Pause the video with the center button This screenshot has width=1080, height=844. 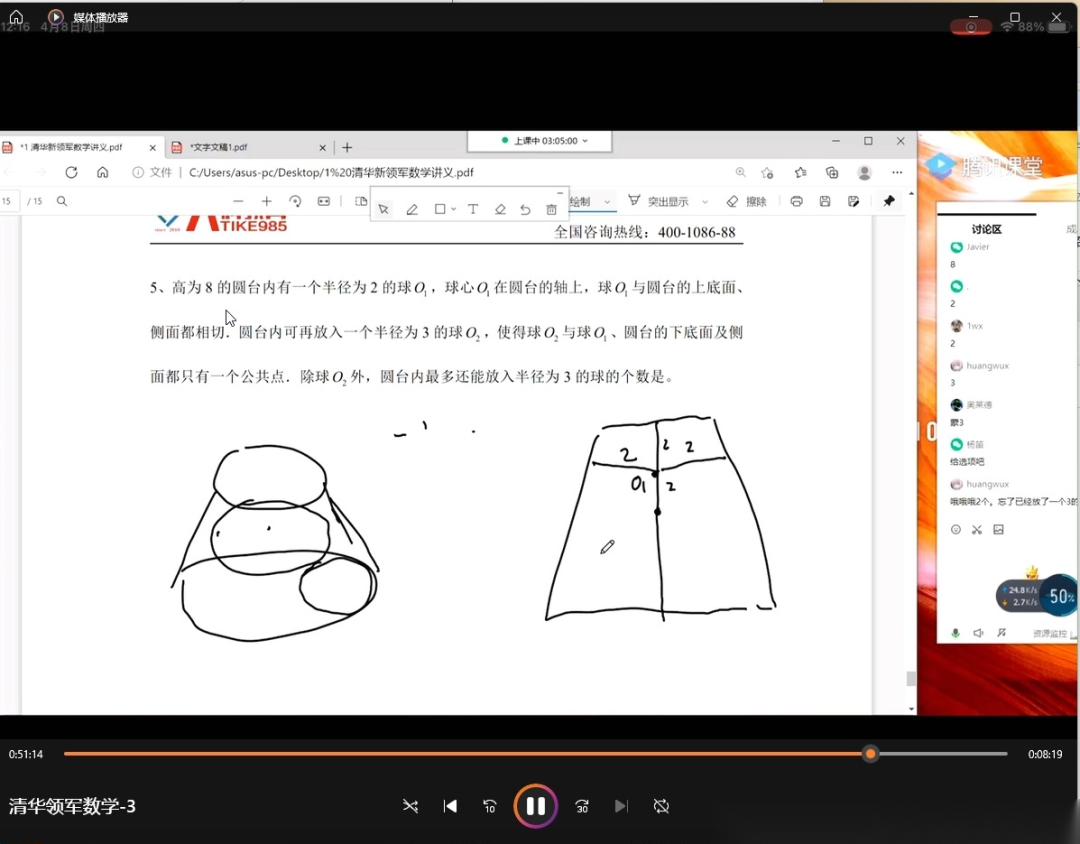(536, 806)
